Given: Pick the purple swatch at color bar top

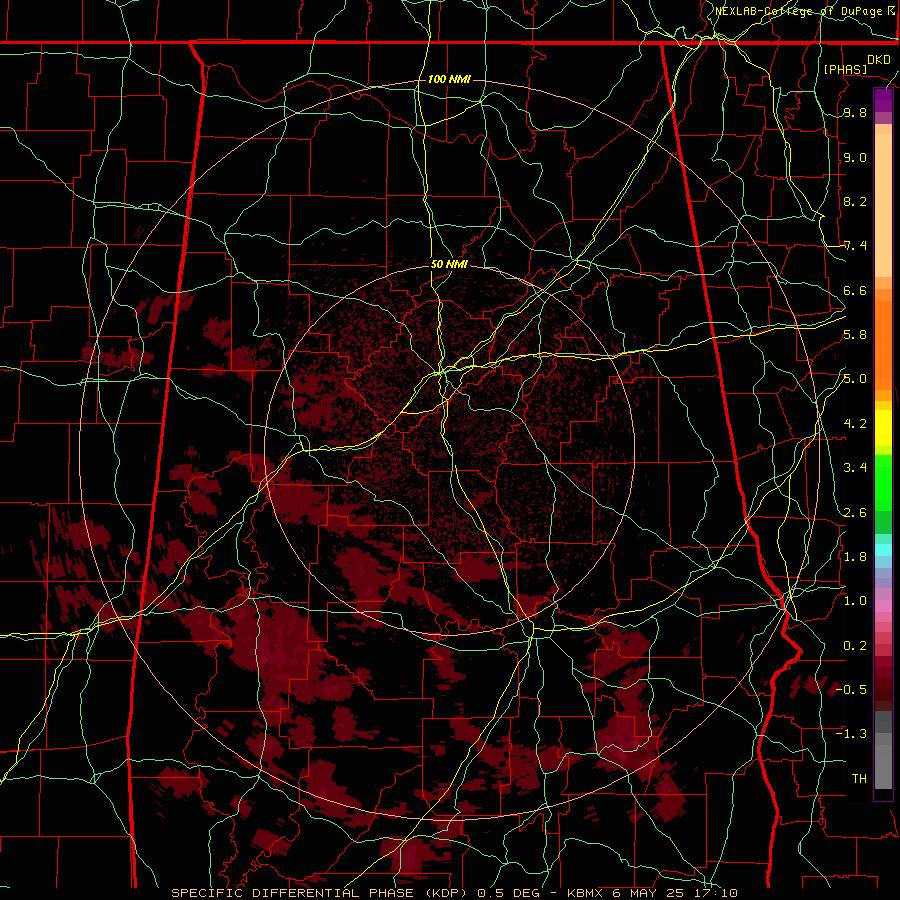Looking at the screenshot, I should tap(883, 100).
